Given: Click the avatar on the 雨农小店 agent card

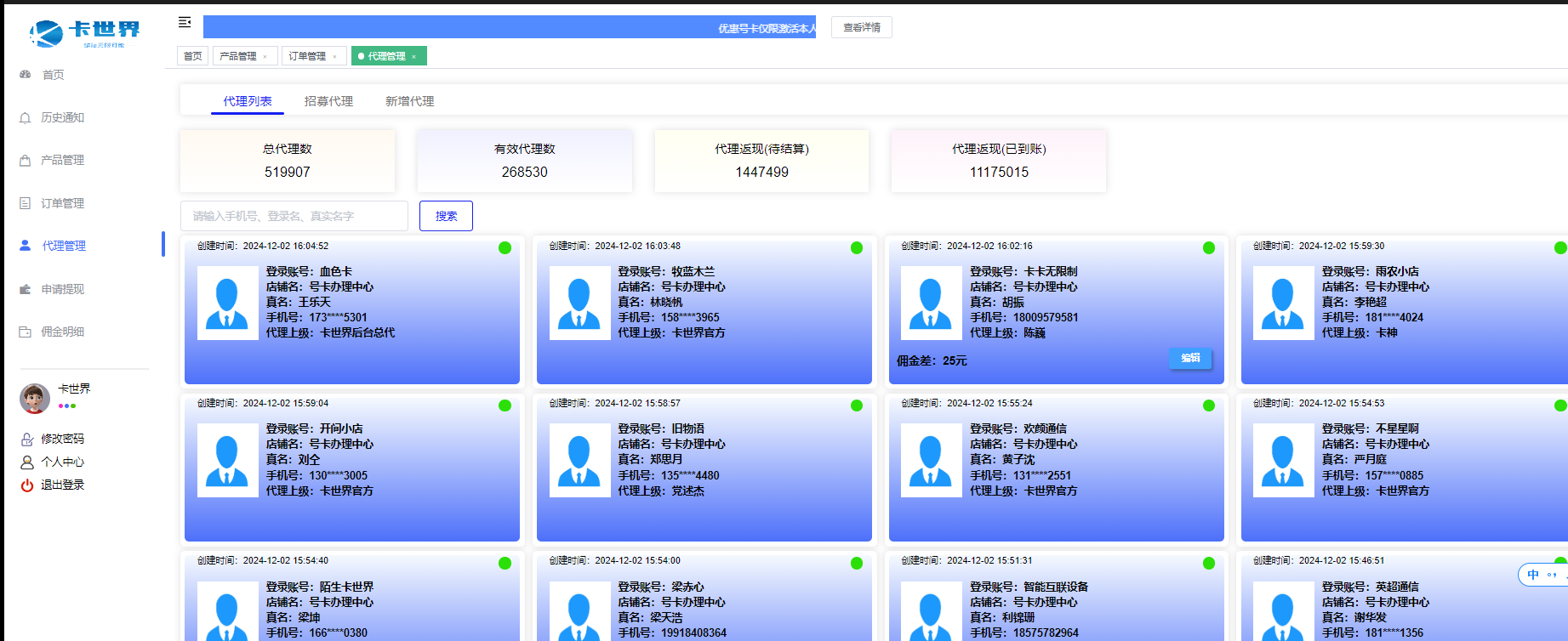Looking at the screenshot, I should pos(1284,303).
